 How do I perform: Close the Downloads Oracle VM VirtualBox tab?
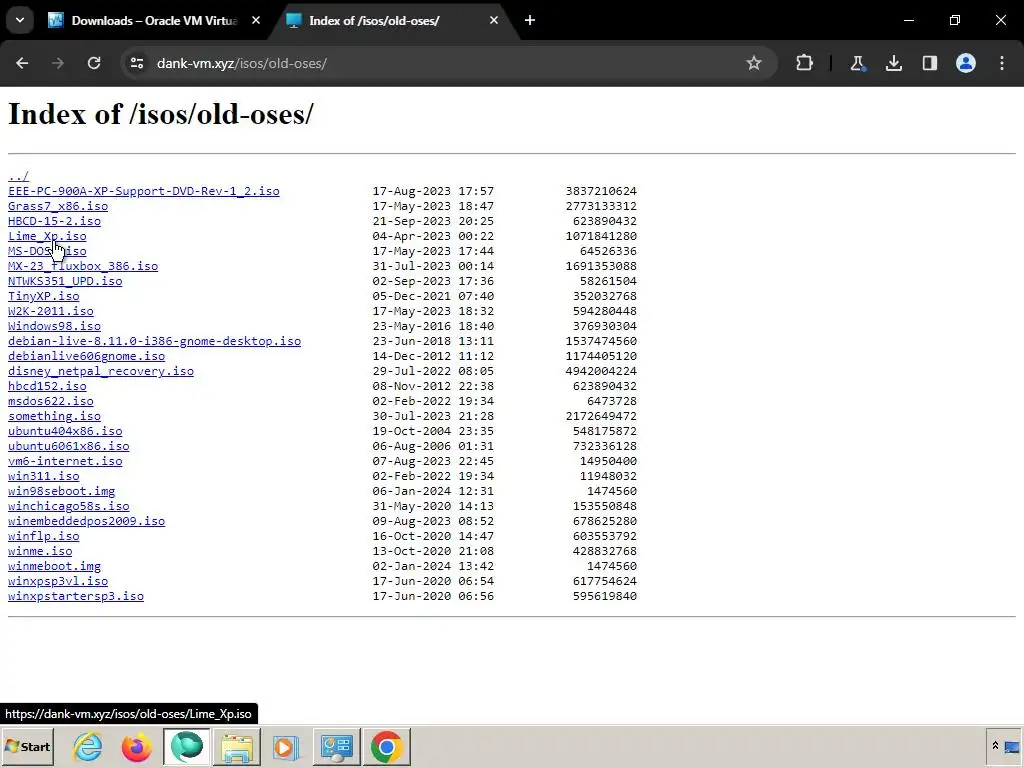tap(256, 20)
